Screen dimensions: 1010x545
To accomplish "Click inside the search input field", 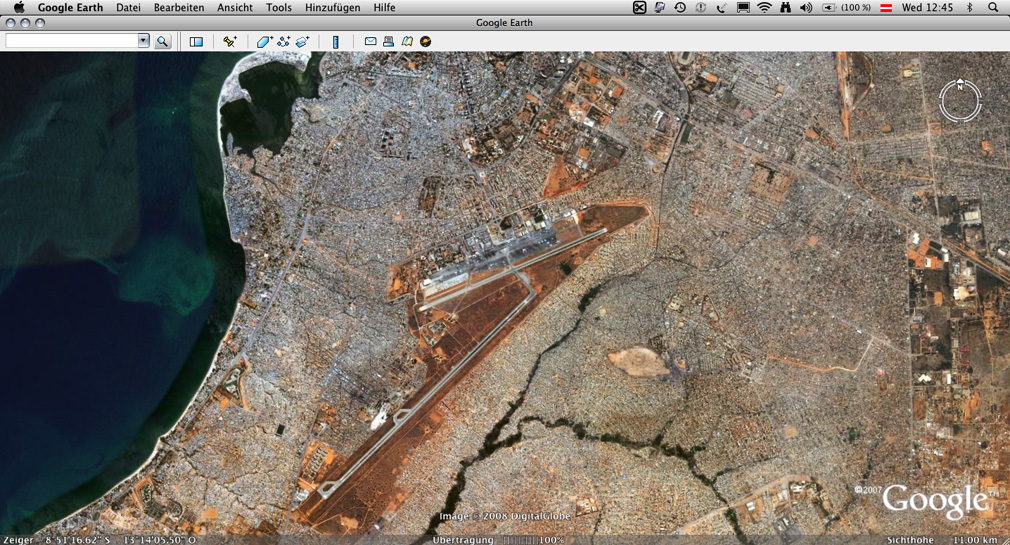I will tap(72, 41).
